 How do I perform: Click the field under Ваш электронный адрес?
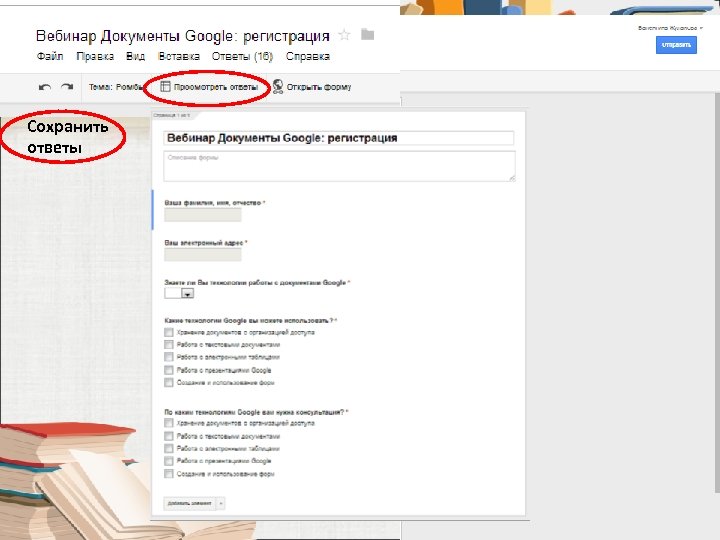[202, 254]
